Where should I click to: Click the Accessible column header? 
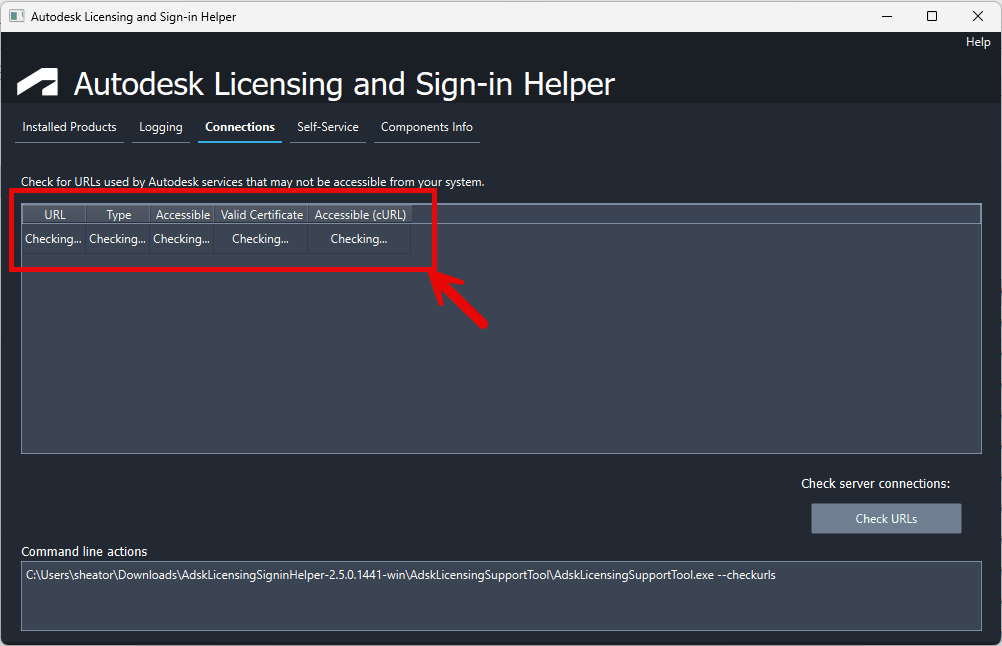[182, 215]
